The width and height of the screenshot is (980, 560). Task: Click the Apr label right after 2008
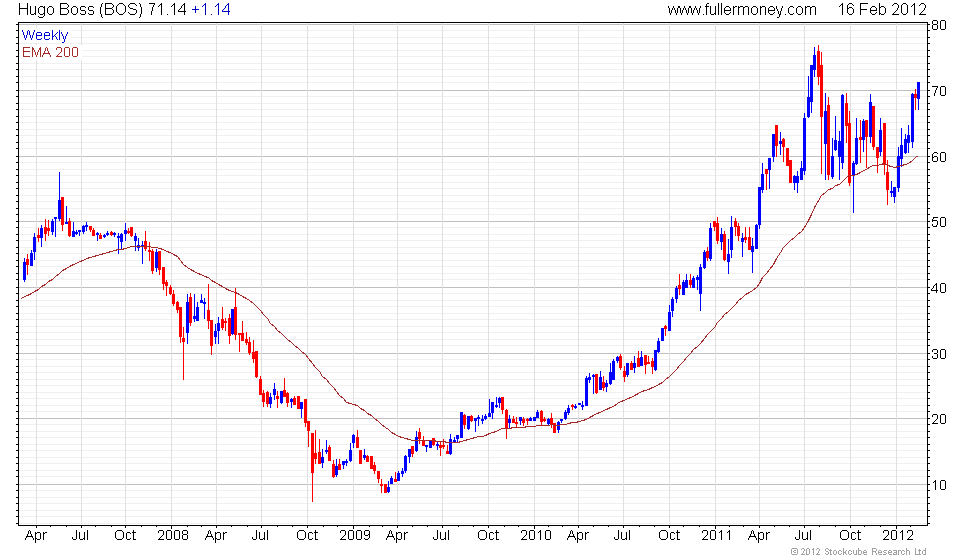(216, 536)
